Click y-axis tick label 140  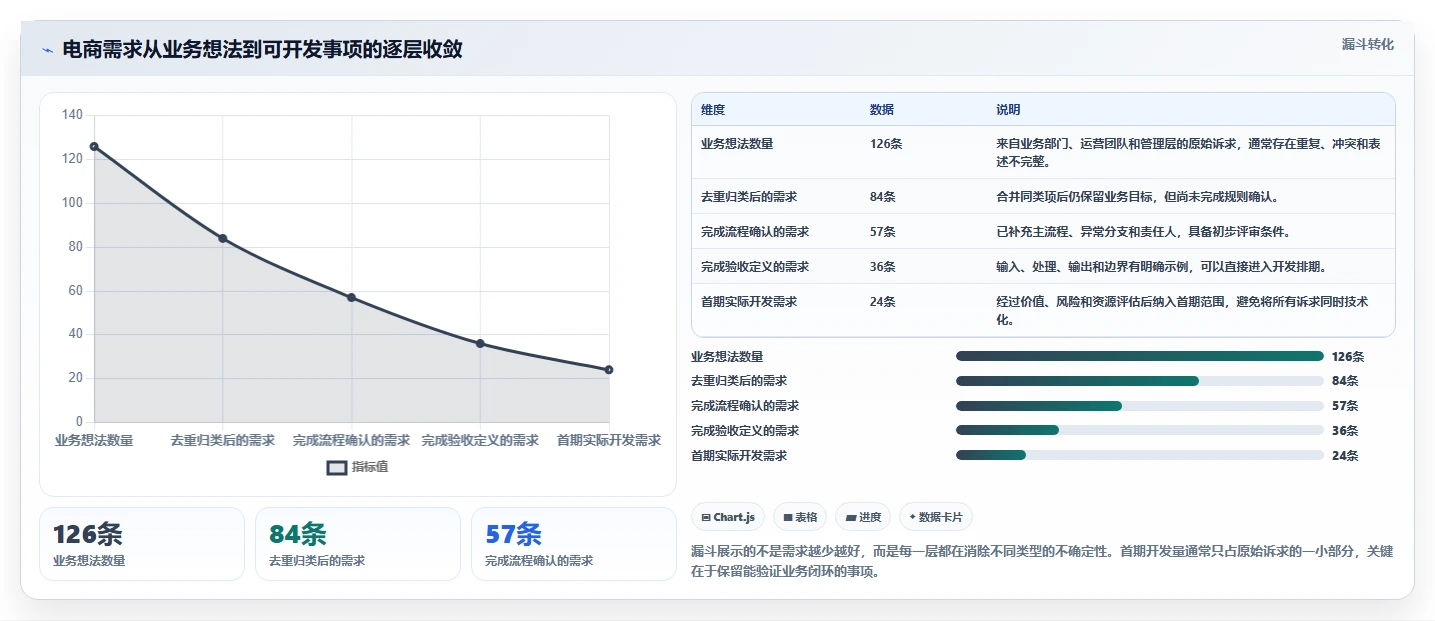click(72, 115)
